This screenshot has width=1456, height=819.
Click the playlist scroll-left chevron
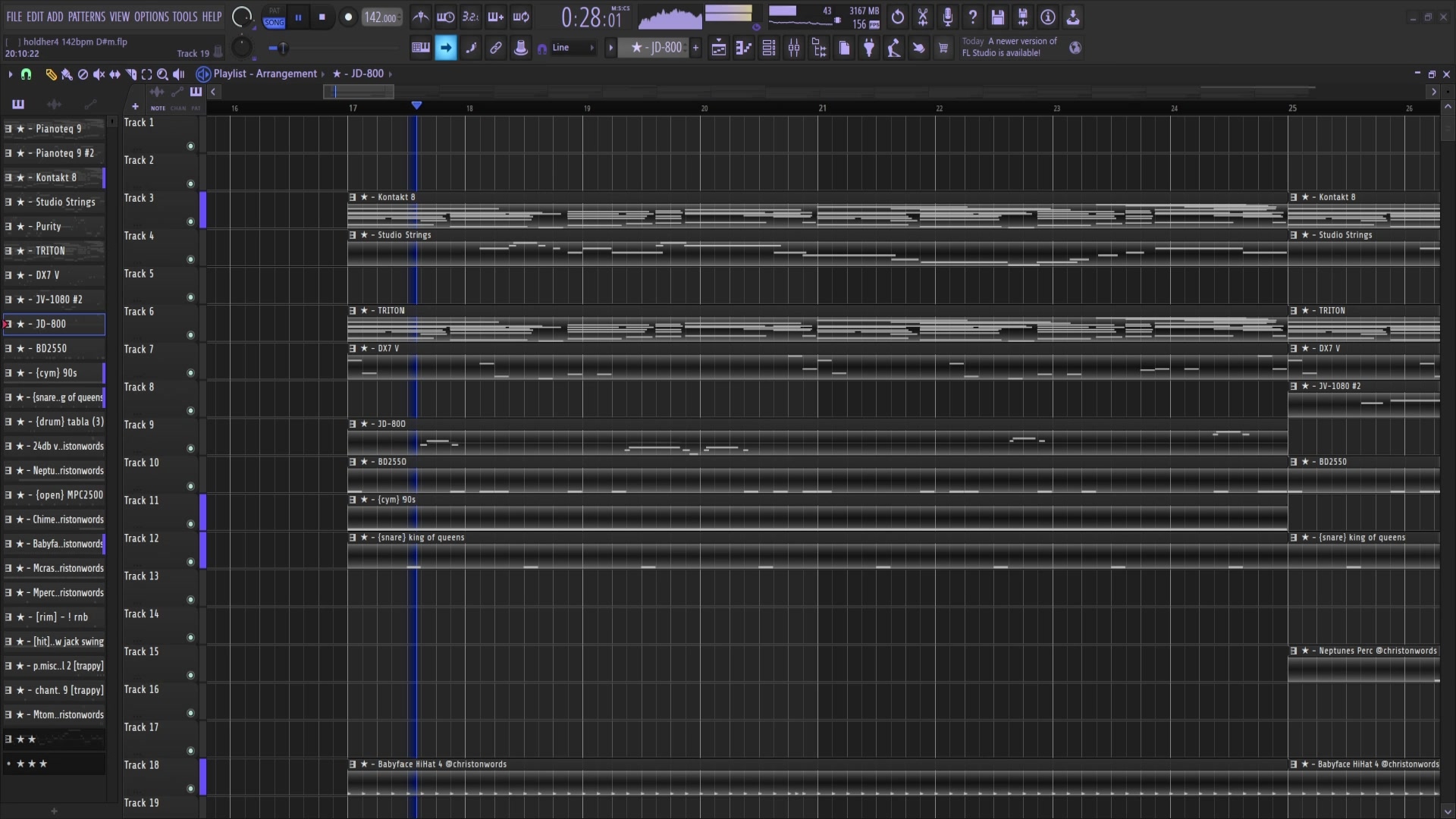[x=214, y=92]
